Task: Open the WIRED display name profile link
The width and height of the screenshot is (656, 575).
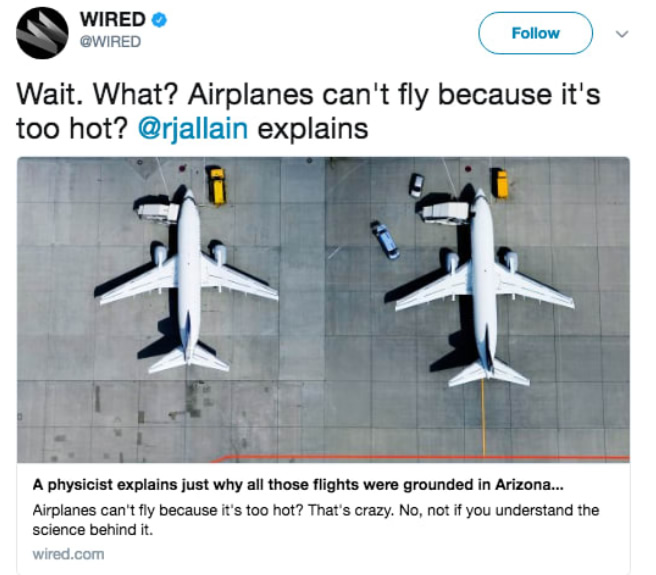Action: click(113, 20)
